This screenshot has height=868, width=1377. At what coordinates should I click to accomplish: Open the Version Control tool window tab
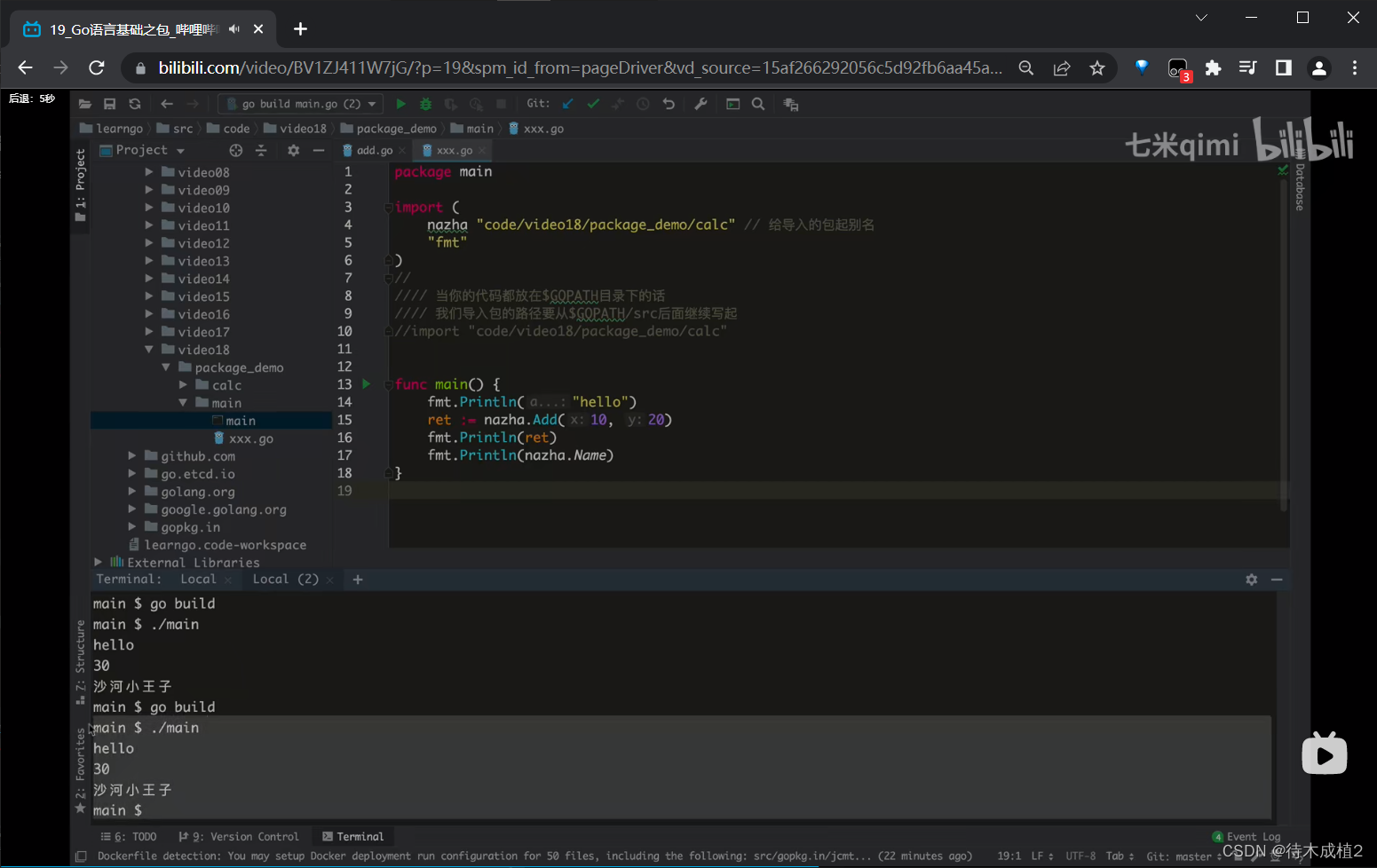tap(239, 836)
